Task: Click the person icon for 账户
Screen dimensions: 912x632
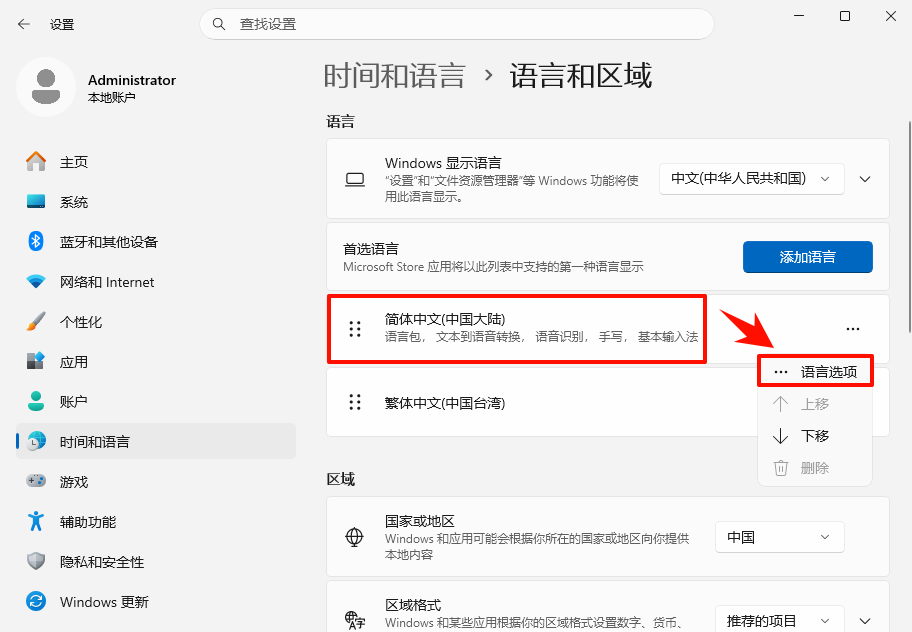Action: pos(36,401)
